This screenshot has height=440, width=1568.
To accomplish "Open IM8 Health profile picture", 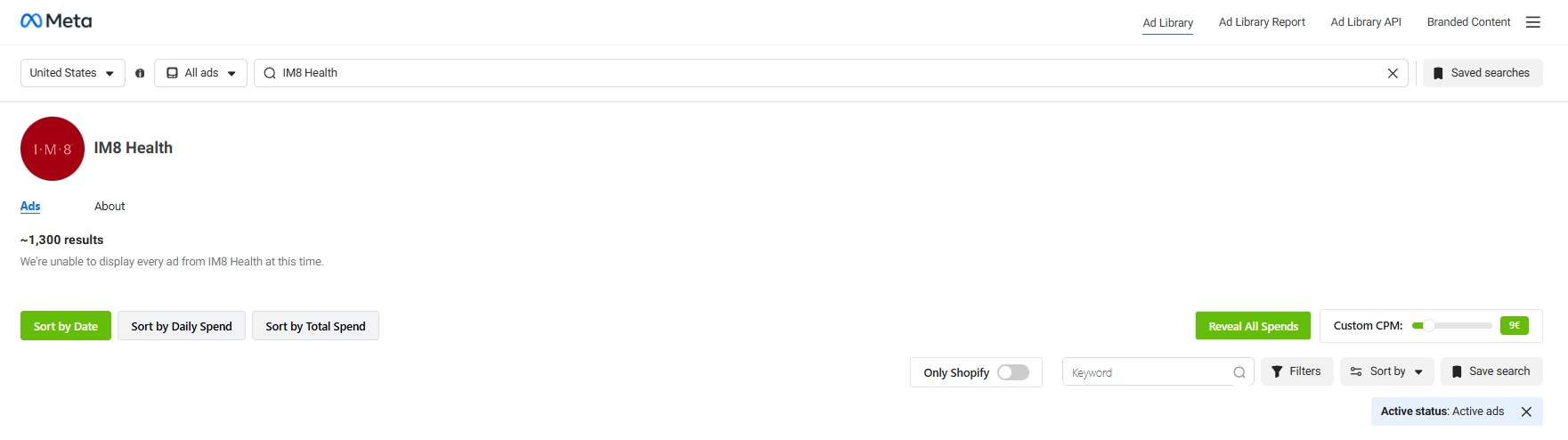I will (53, 149).
